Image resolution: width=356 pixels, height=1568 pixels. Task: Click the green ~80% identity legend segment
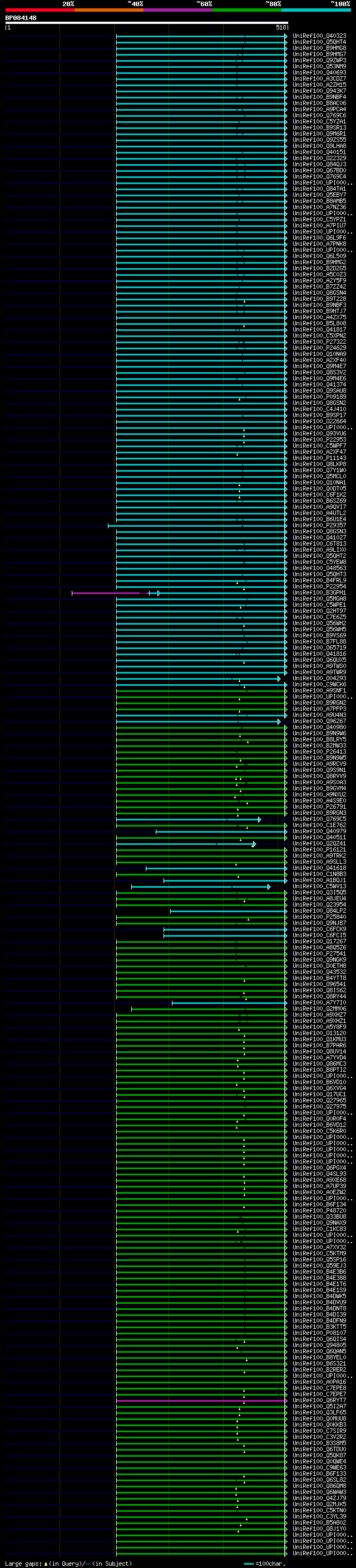tap(247, 10)
